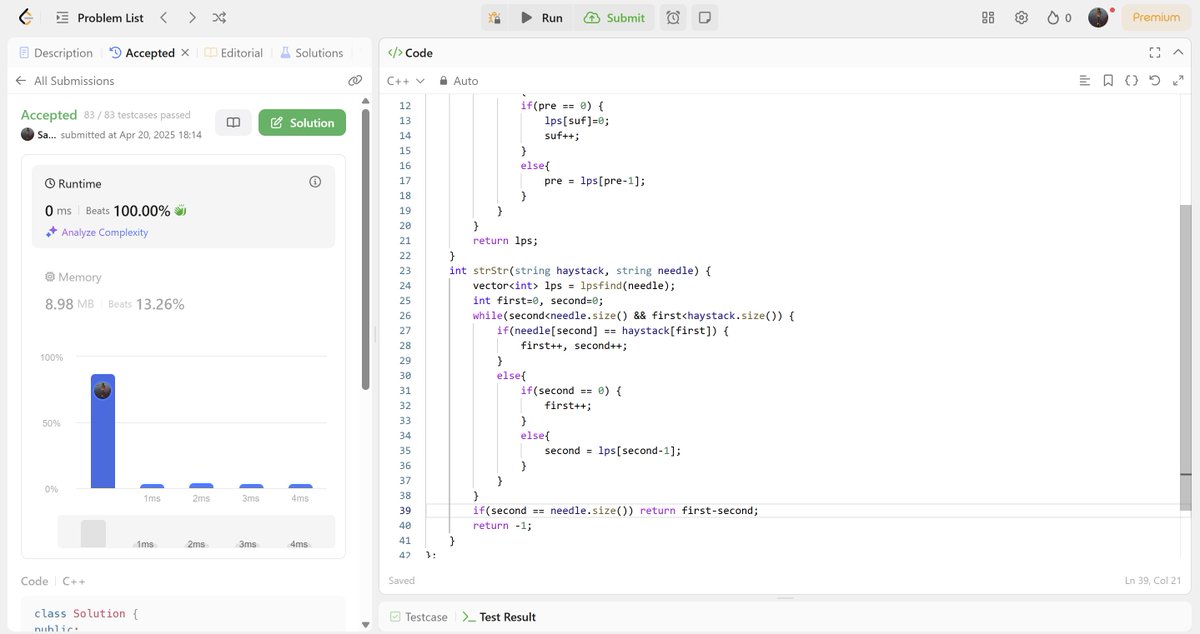The image size is (1200, 634).
Task: Open the Test Result tab
Action: 499,617
